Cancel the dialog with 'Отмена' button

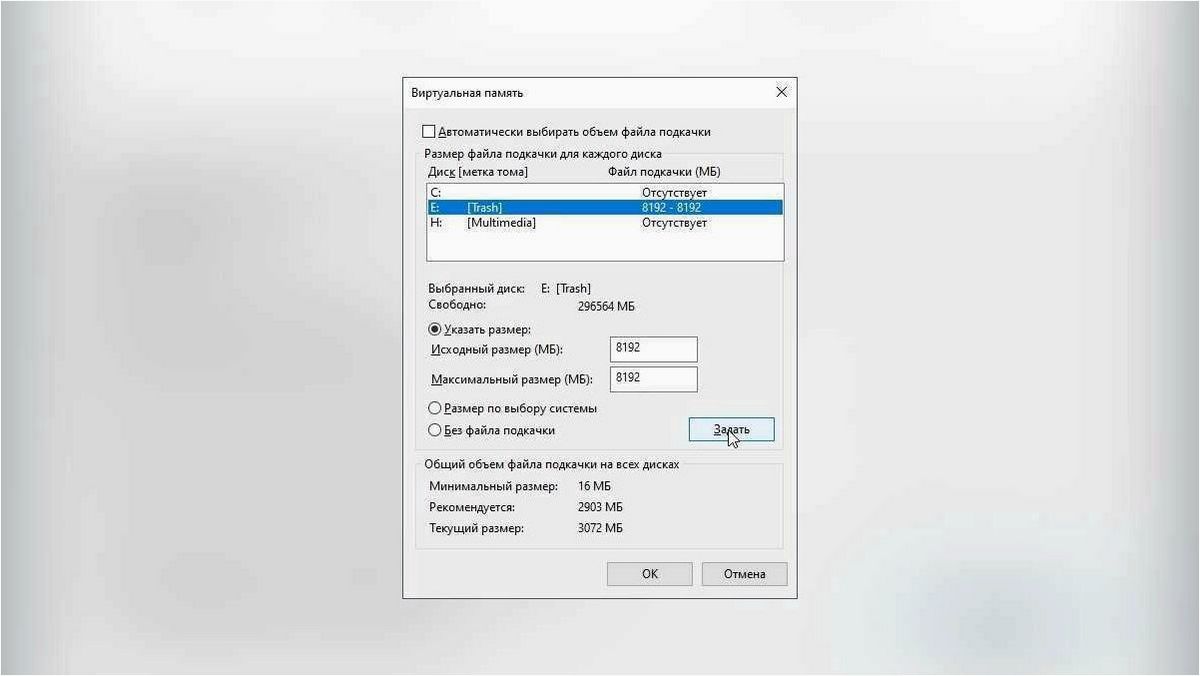[x=744, y=574]
